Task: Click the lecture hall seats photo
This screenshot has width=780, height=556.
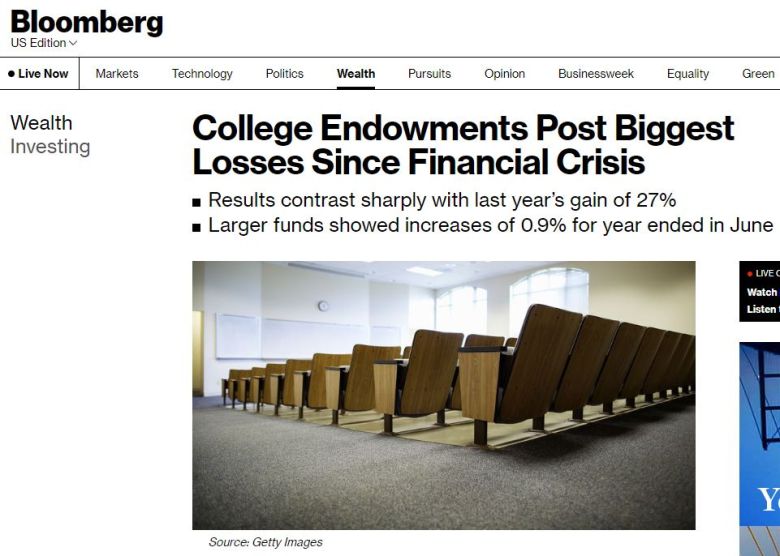Action: click(x=443, y=395)
